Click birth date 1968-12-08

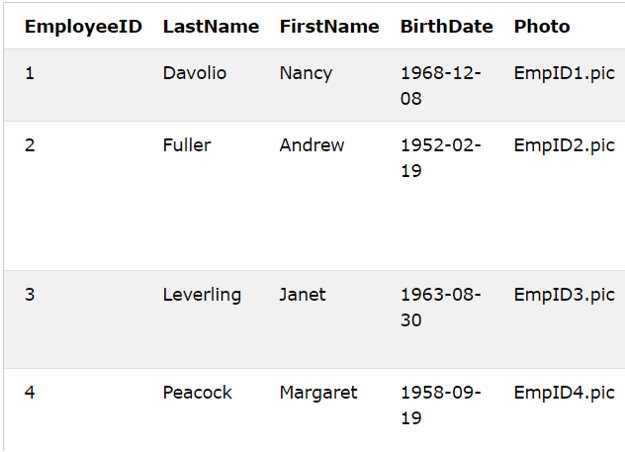441,86
